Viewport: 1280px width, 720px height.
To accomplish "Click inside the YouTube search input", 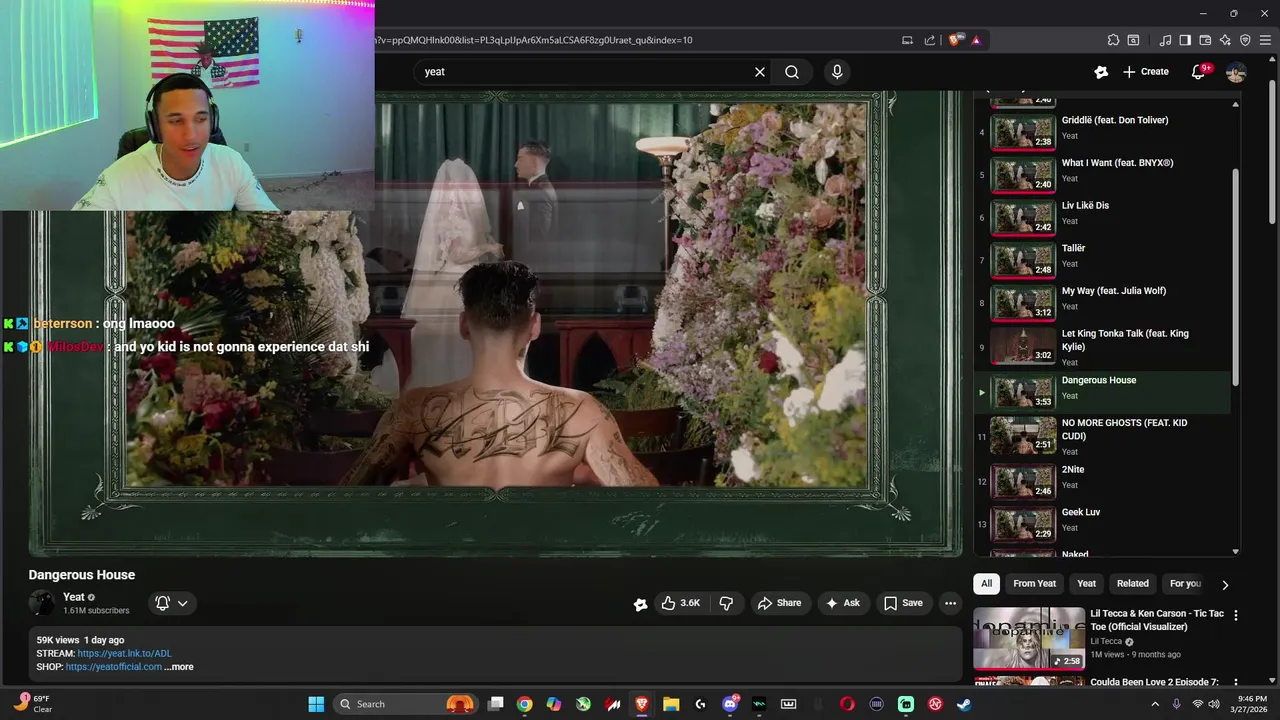I will point(585,72).
